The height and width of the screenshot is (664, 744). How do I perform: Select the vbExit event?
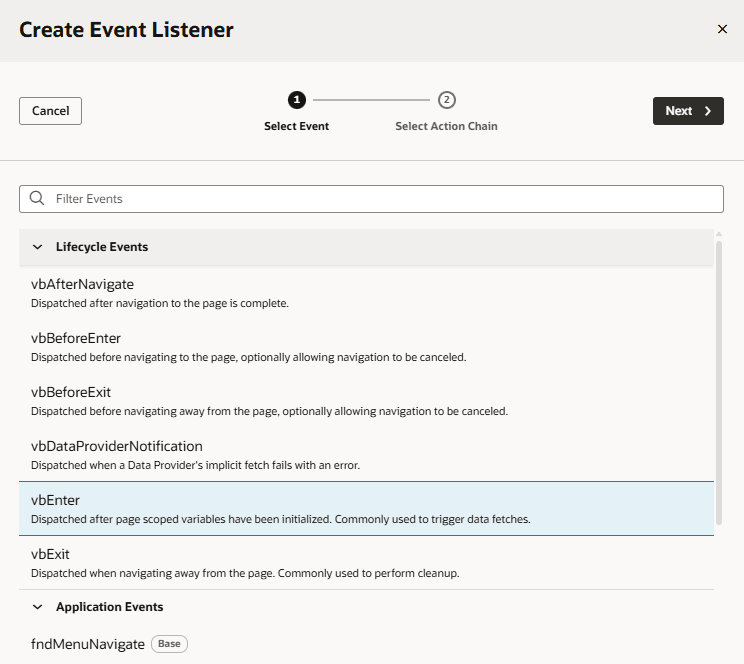pos(366,563)
